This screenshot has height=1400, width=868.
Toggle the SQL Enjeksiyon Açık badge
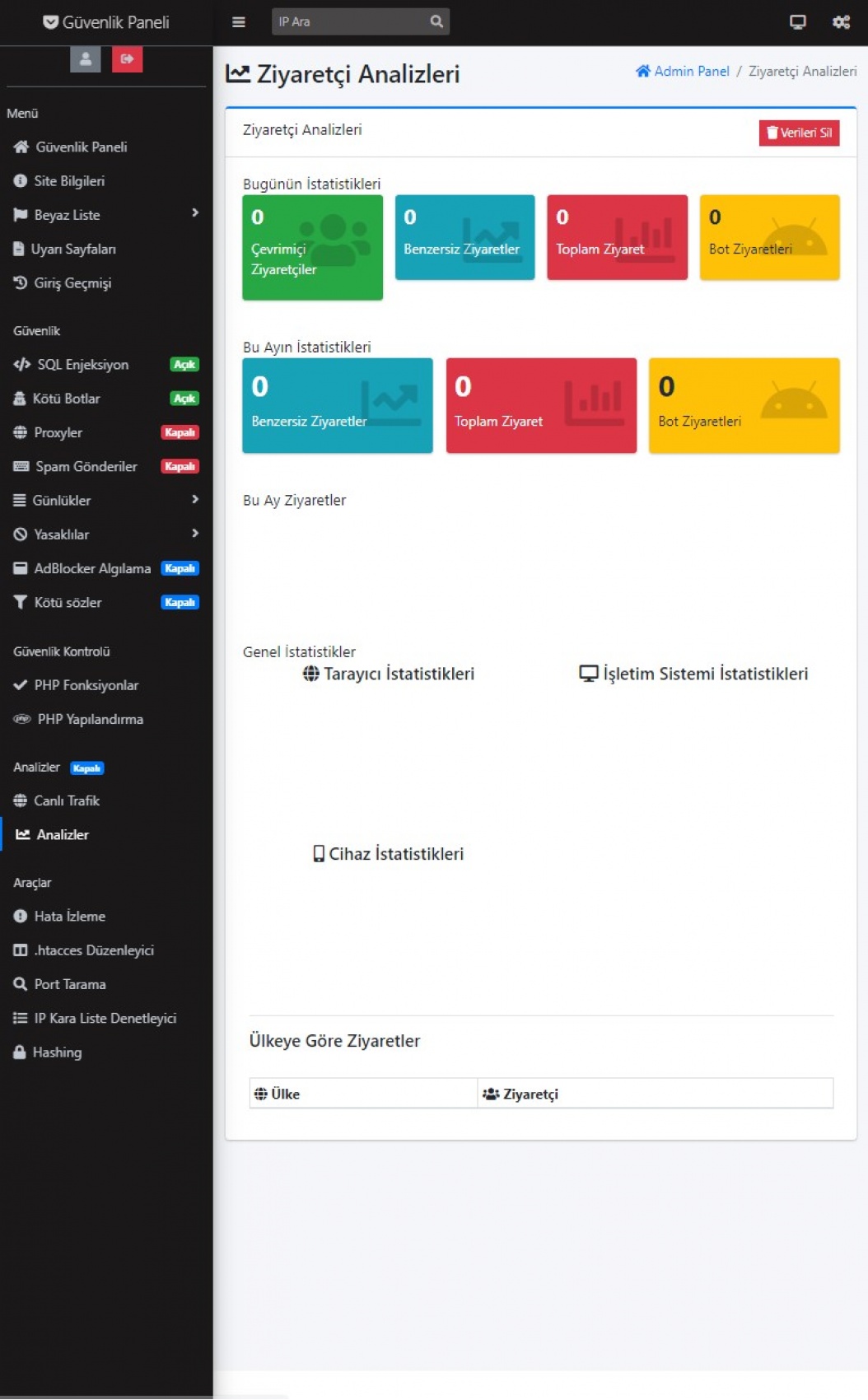point(184,365)
